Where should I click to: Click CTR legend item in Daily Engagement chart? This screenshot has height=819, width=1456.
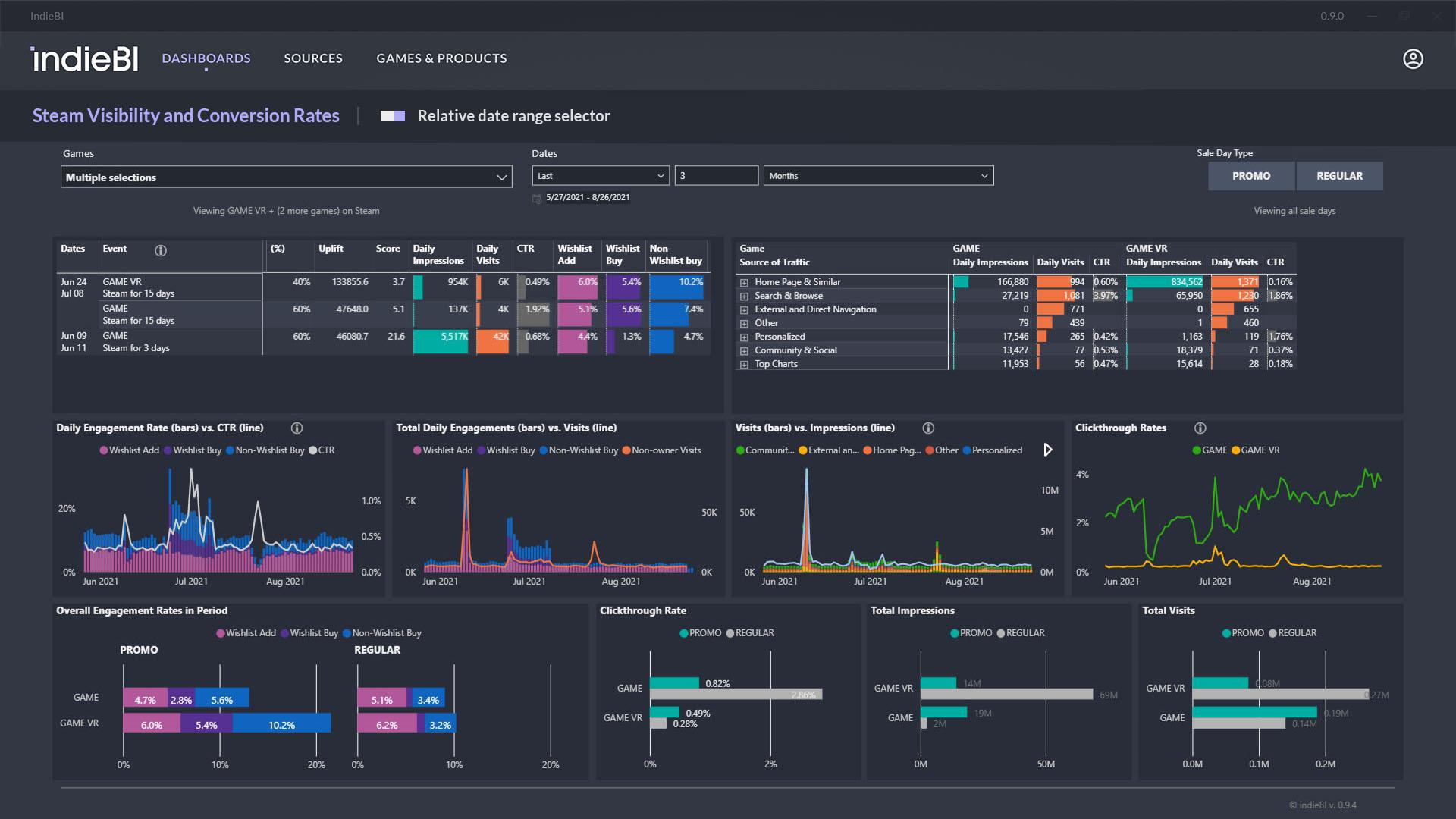(322, 450)
